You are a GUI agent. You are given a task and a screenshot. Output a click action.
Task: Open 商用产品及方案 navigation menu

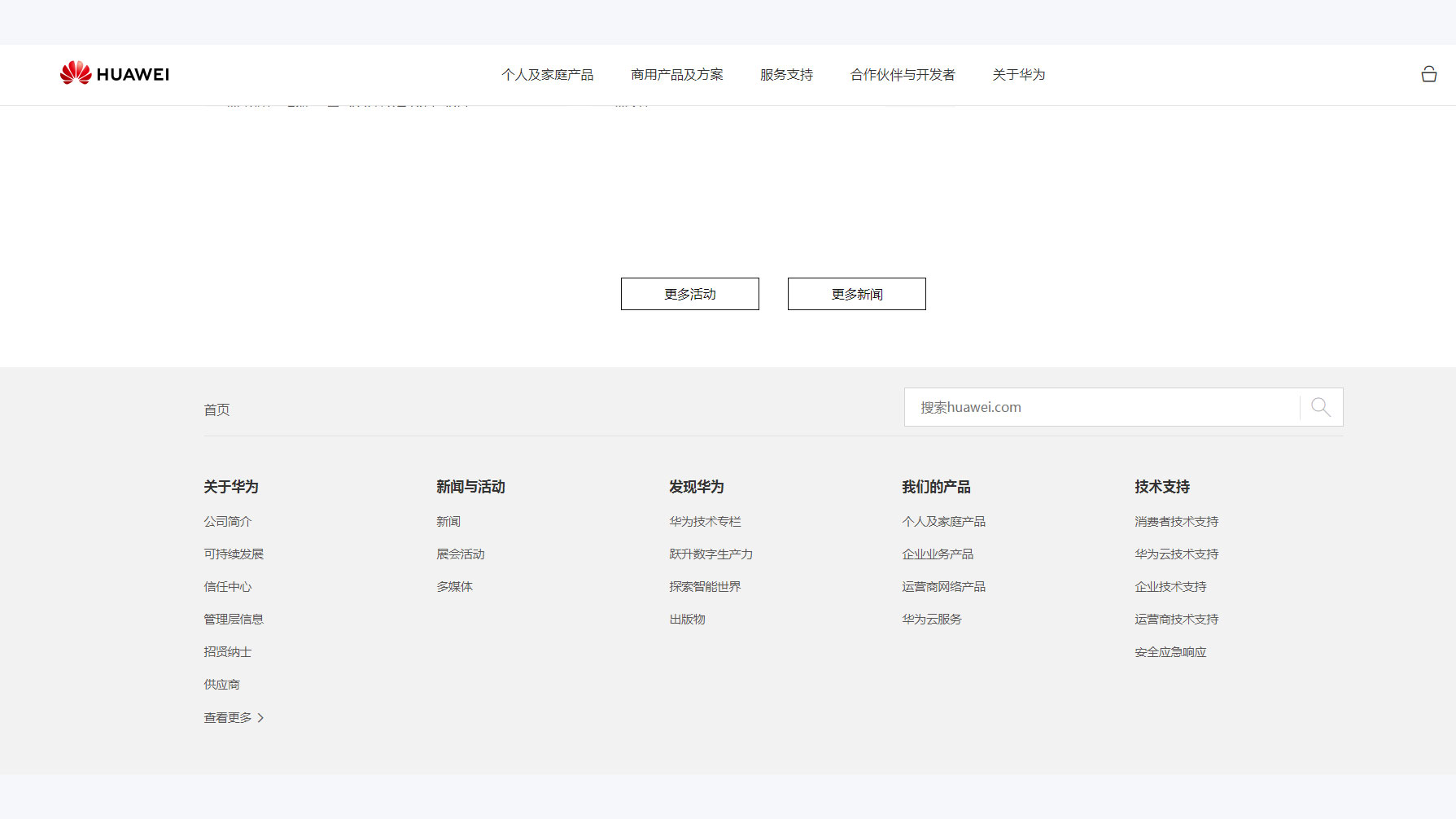pyautogui.click(x=676, y=75)
